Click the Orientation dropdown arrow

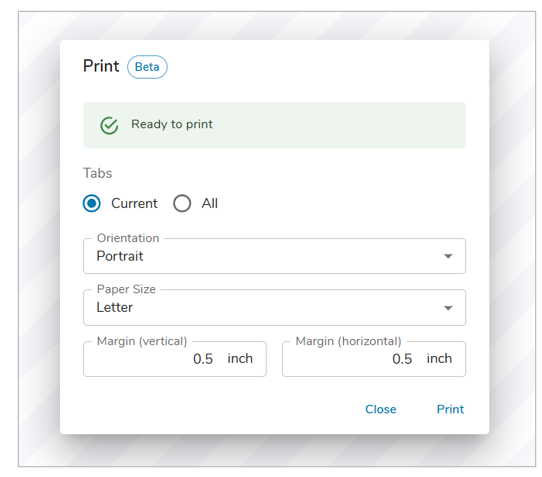(448, 256)
